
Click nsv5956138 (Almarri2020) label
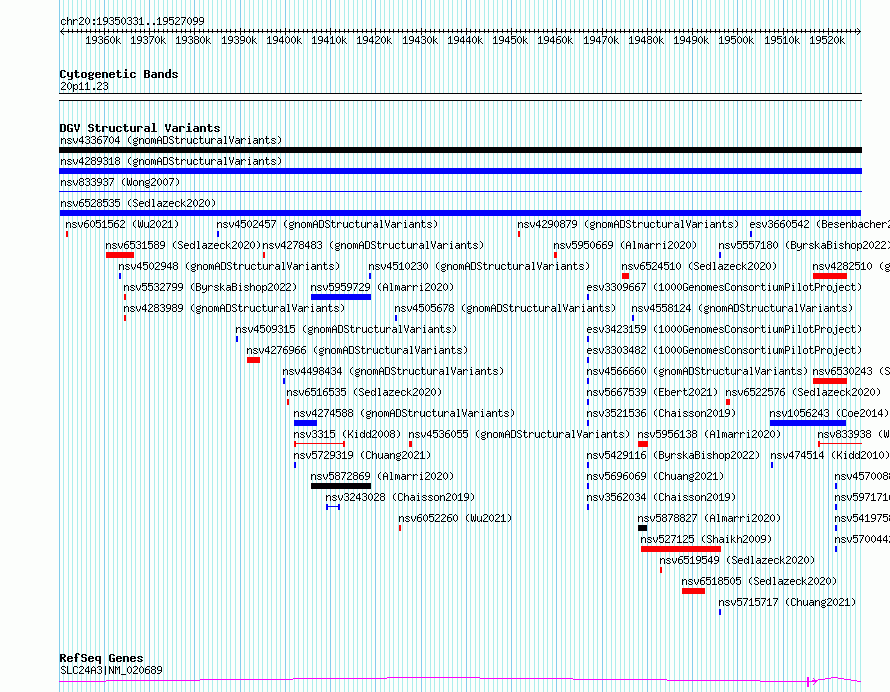710,434
